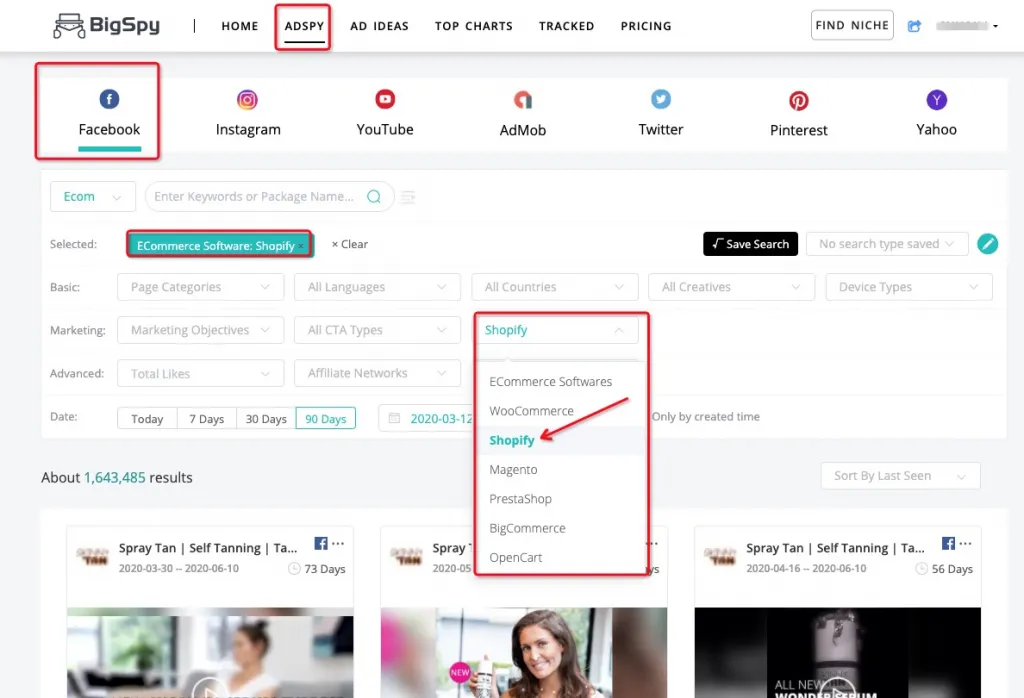
Task: Select the YouTube platform icon
Action: click(385, 99)
